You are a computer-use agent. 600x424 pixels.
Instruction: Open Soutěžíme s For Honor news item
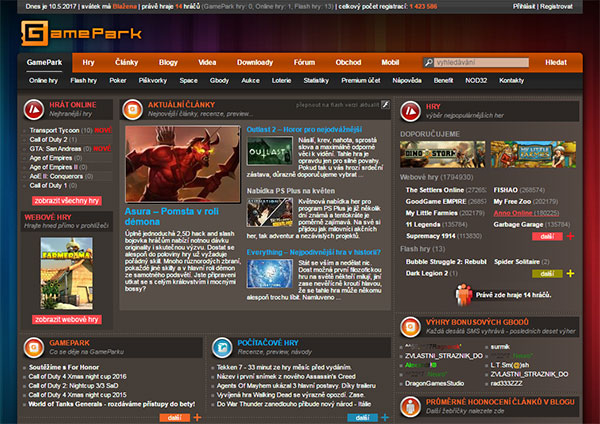[x=64, y=367]
